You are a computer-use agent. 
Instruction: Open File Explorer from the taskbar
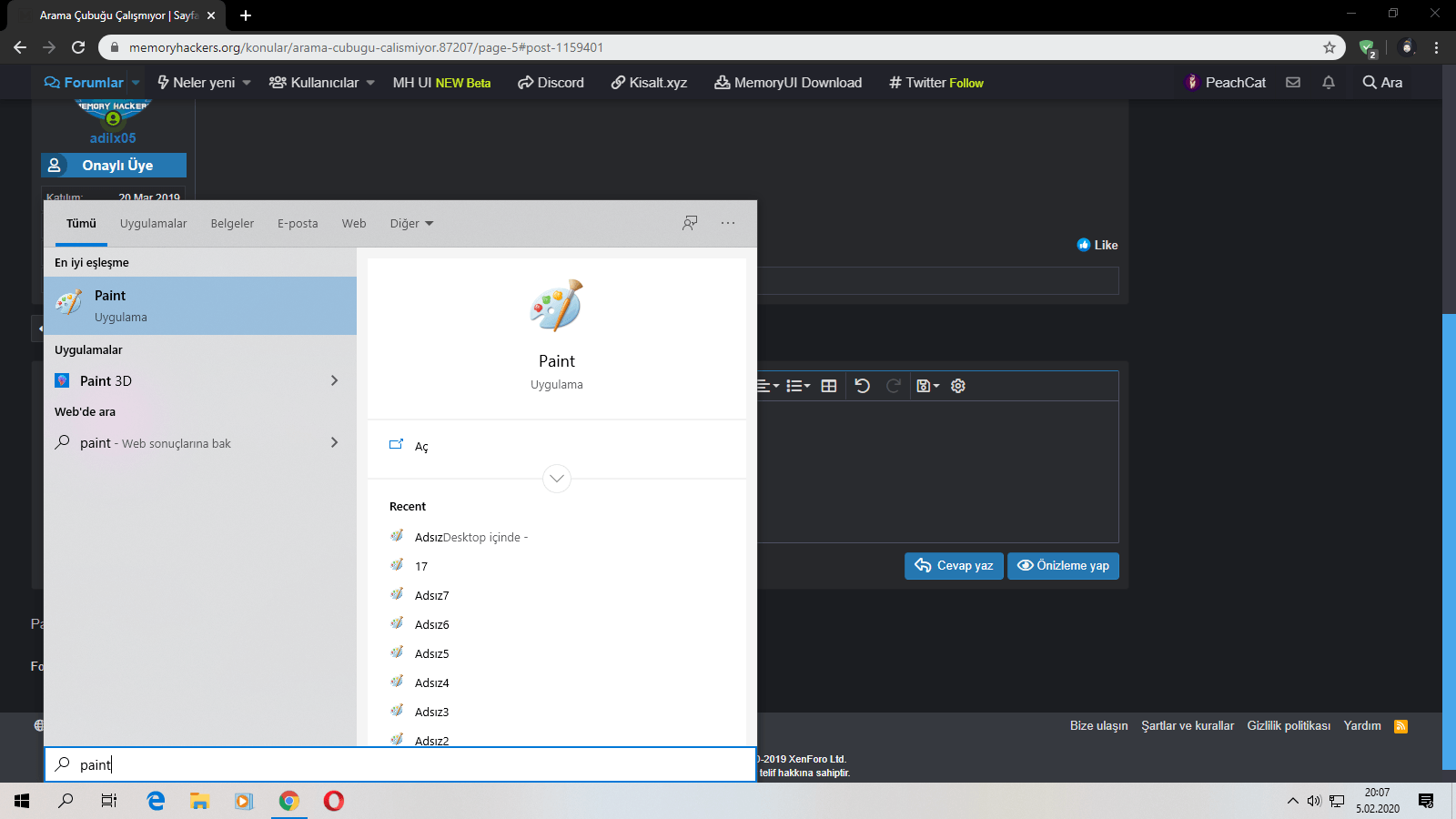coord(199,801)
